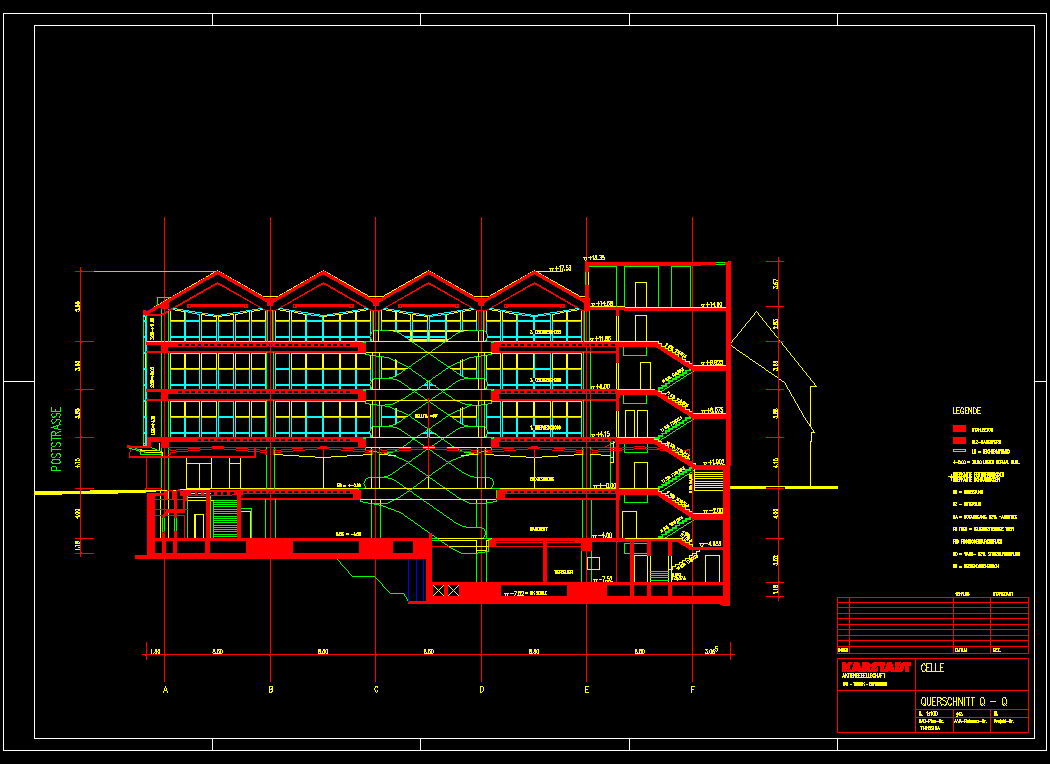Image resolution: width=1050 pixels, height=764 pixels.
Task: Click the KARSTADT logo in title block
Action: point(876,667)
